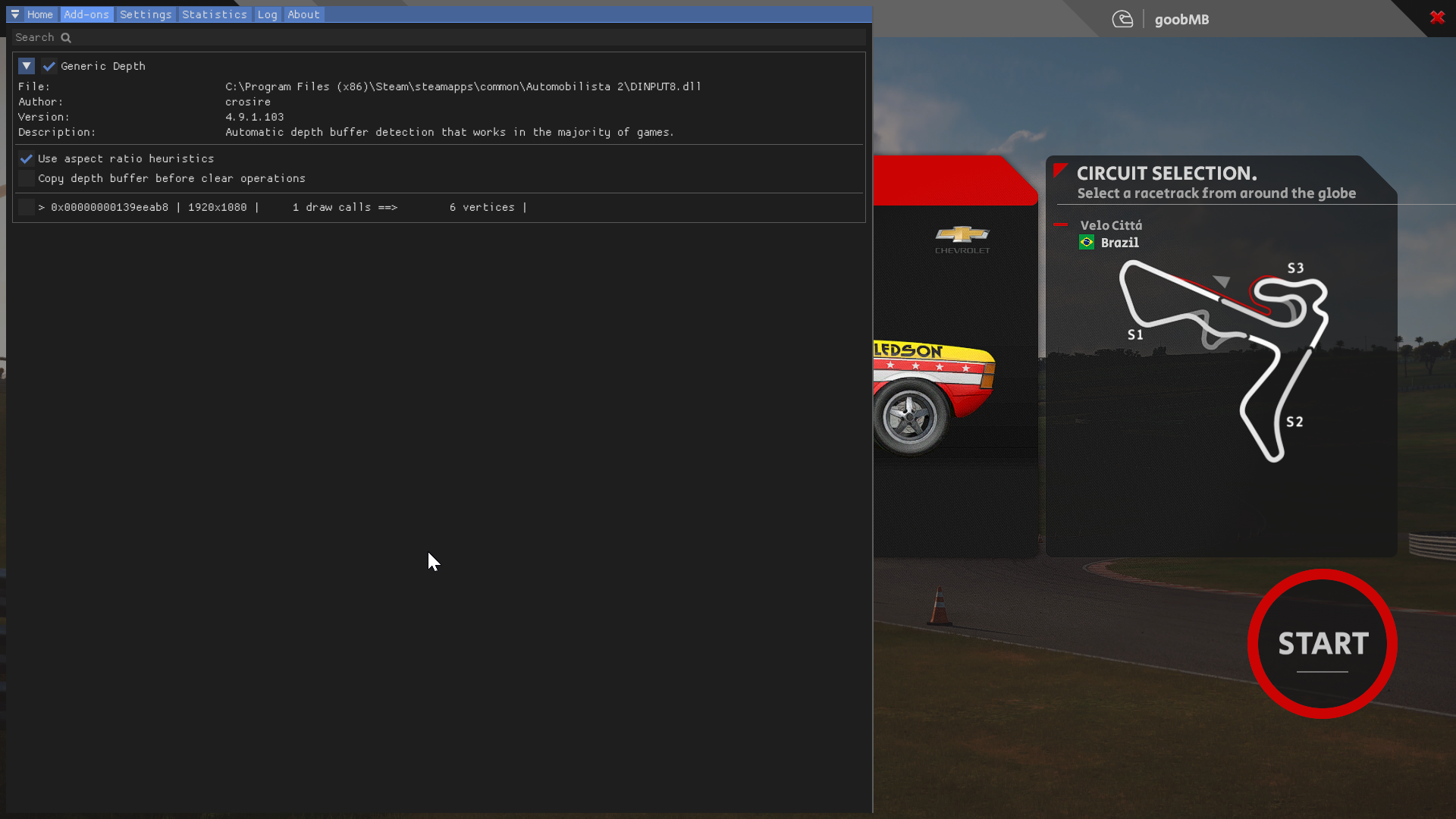Click the Velo Cittá track name
The image size is (1456, 819).
1111,225
